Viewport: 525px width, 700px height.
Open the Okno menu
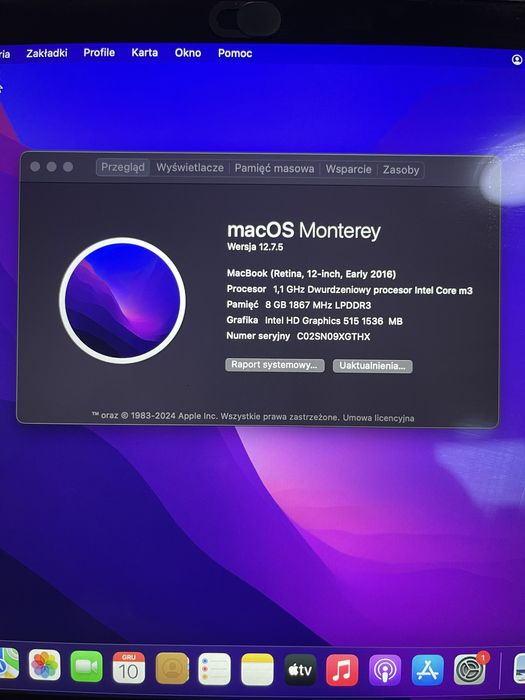(x=188, y=53)
